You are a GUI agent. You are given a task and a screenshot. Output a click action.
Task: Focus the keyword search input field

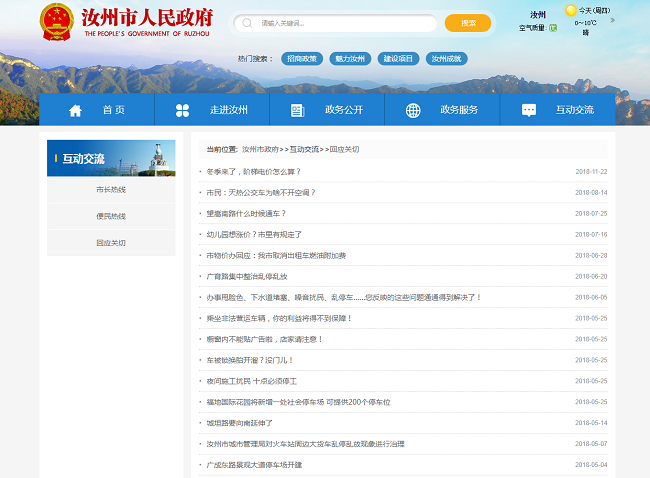[x=340, y=22]
